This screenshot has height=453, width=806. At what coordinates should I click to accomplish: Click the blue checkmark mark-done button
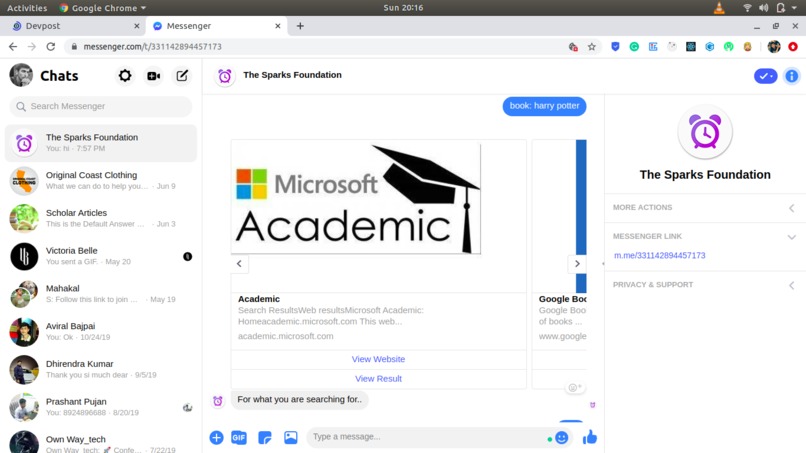pos(766,76)
